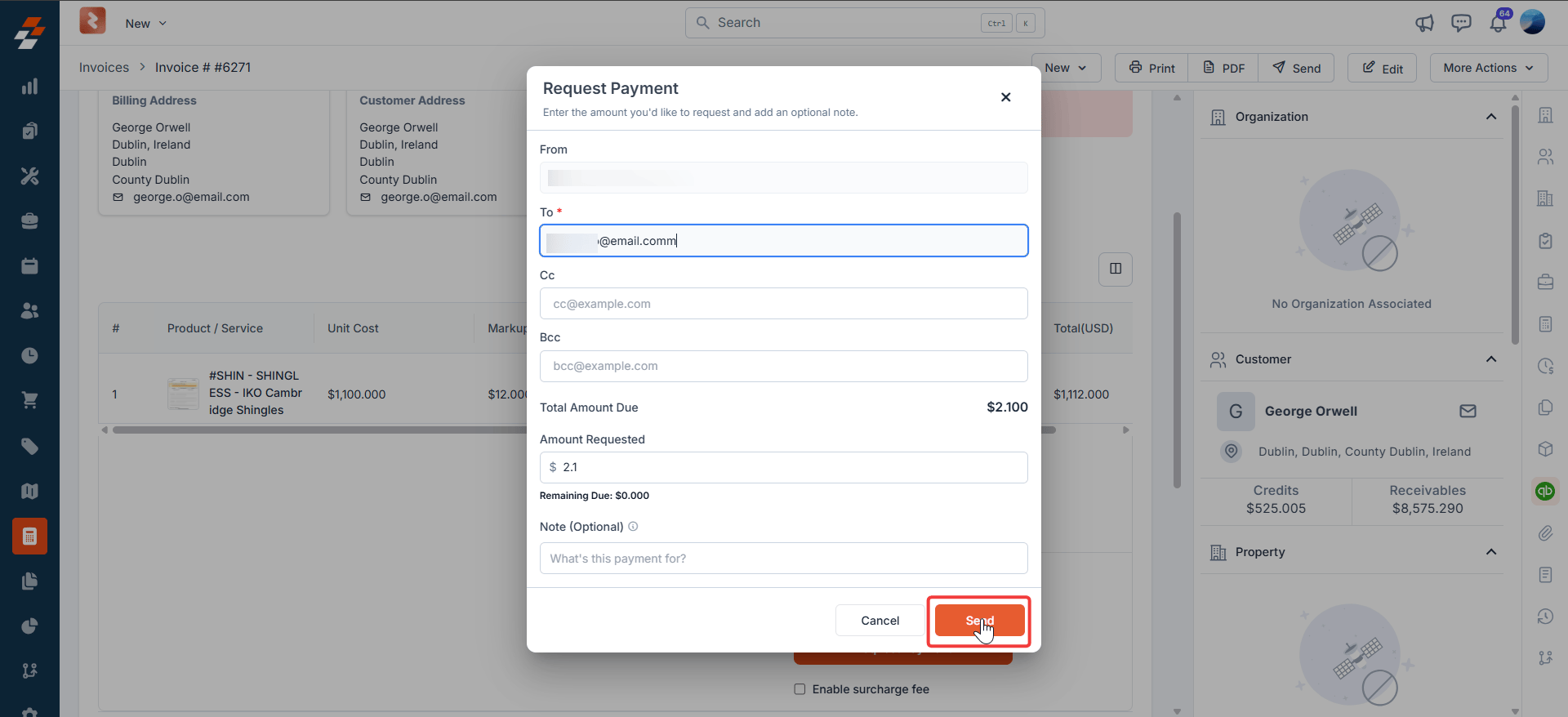Focus the top Search box
Viewport: 1568px width, 717px height.
[865, 23]
